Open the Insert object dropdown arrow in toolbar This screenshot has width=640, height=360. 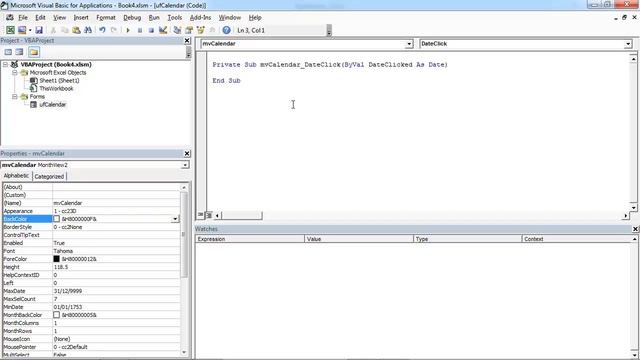[x=30, y=30]
